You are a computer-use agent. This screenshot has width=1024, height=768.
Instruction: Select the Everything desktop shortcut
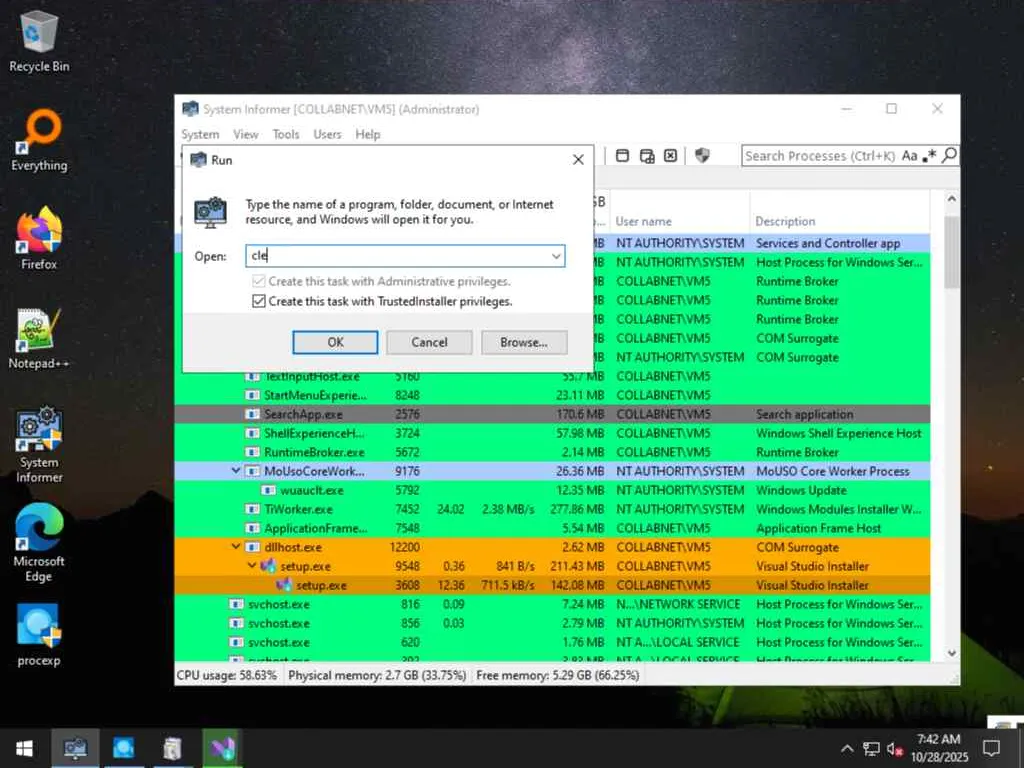[x=39, y=140]
